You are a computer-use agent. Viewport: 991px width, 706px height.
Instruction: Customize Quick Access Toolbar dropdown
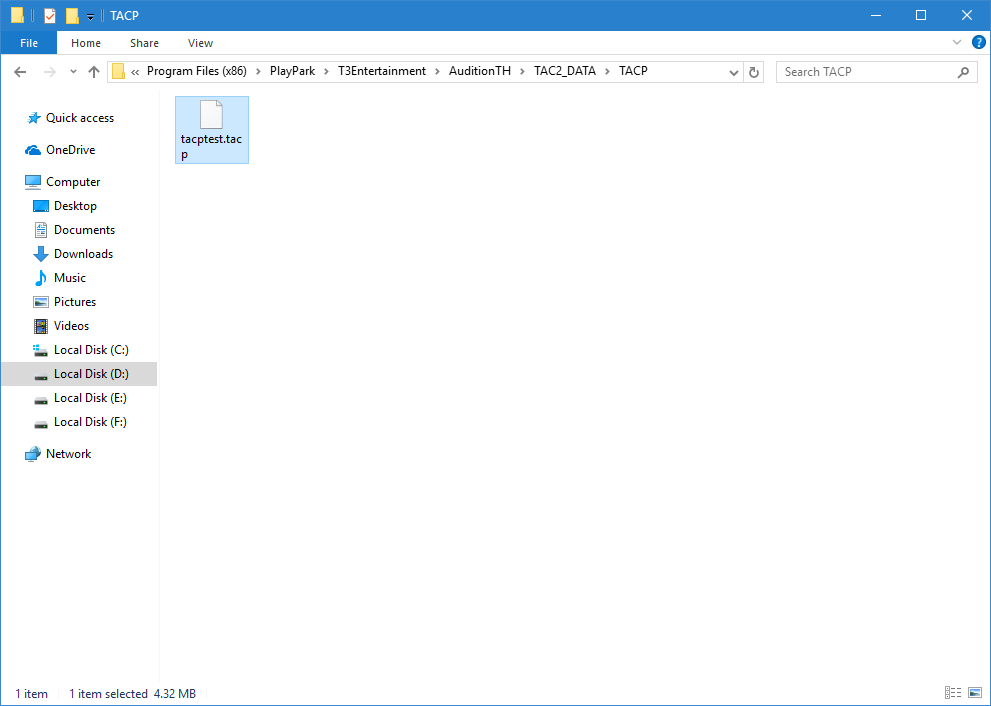point(90,16)
